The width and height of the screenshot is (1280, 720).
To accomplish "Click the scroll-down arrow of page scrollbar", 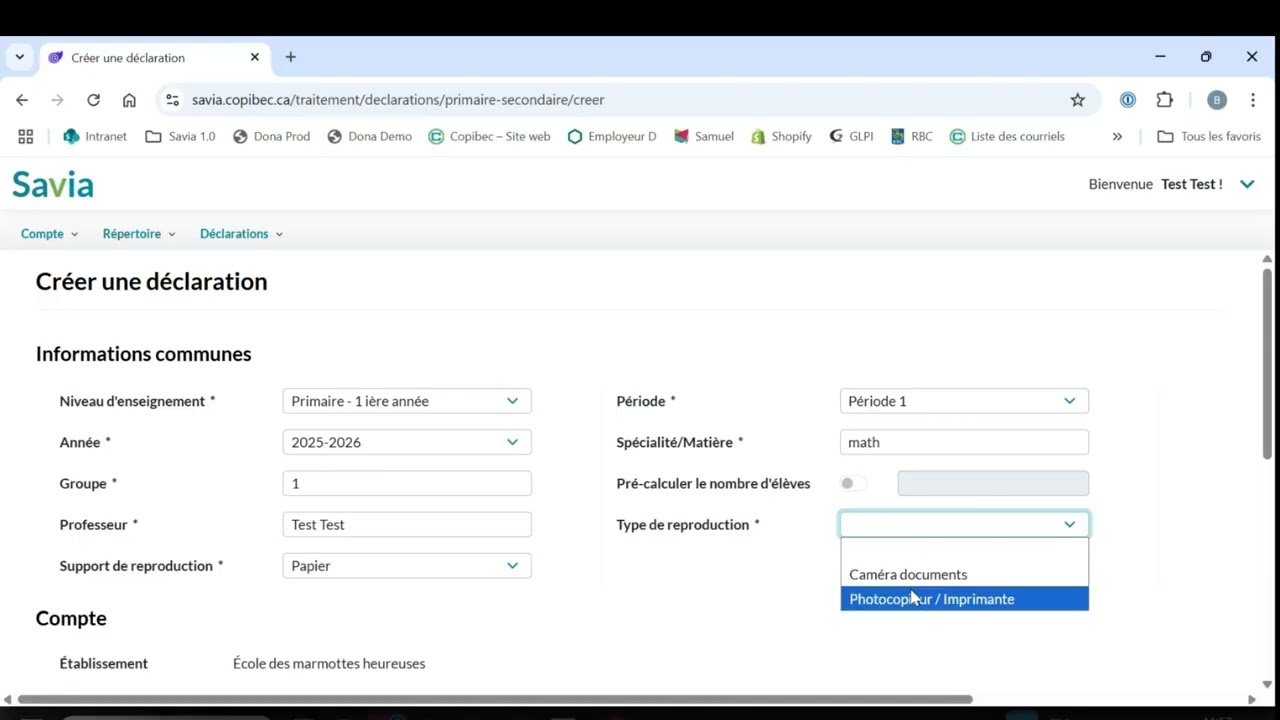I will pyautogui.click(x=1268, y=685).
